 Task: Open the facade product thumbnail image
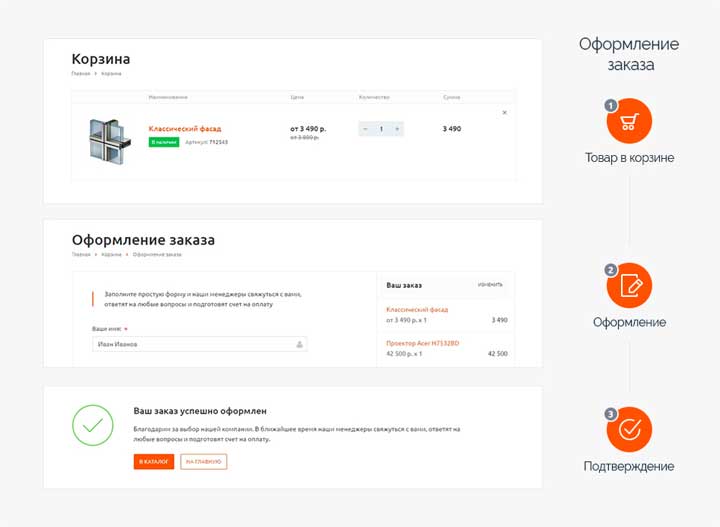(x=106, y=140)
